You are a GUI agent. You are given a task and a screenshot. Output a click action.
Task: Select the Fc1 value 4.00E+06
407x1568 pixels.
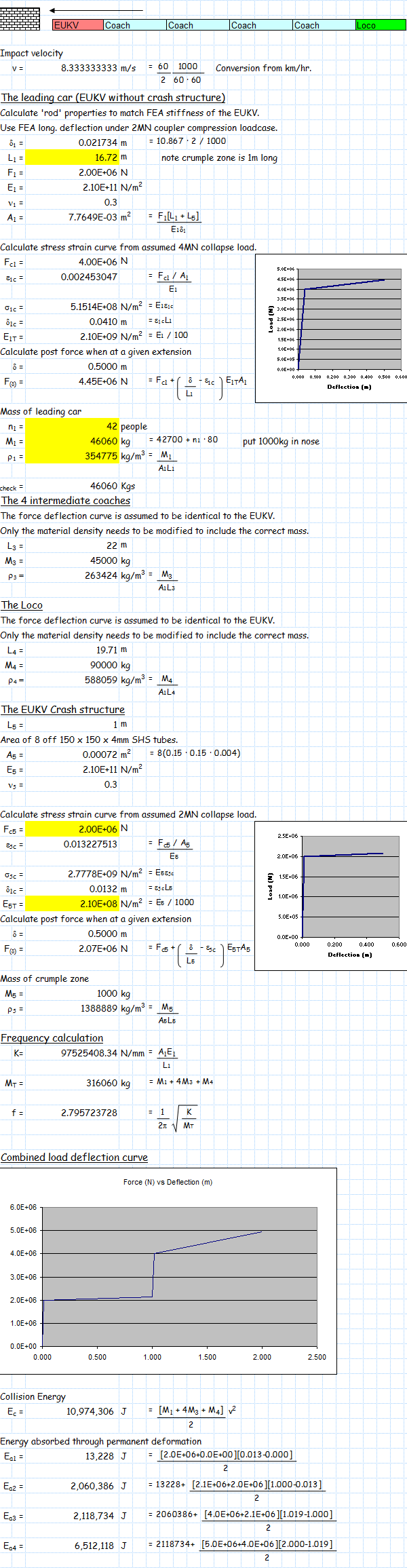[x=98, y=262]
